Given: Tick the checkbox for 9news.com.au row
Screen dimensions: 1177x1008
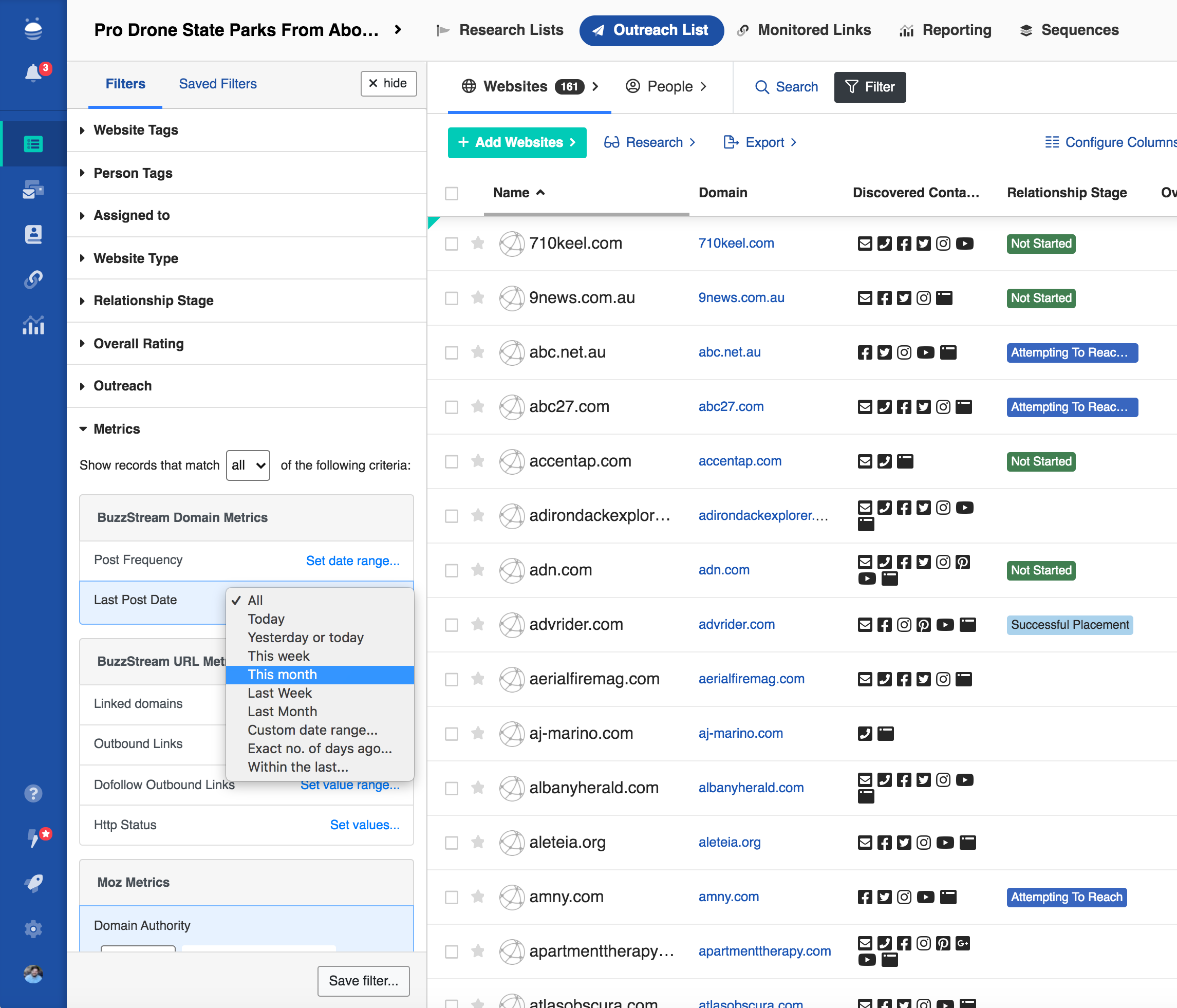Looking at the screenshot, I should (452, 298).
